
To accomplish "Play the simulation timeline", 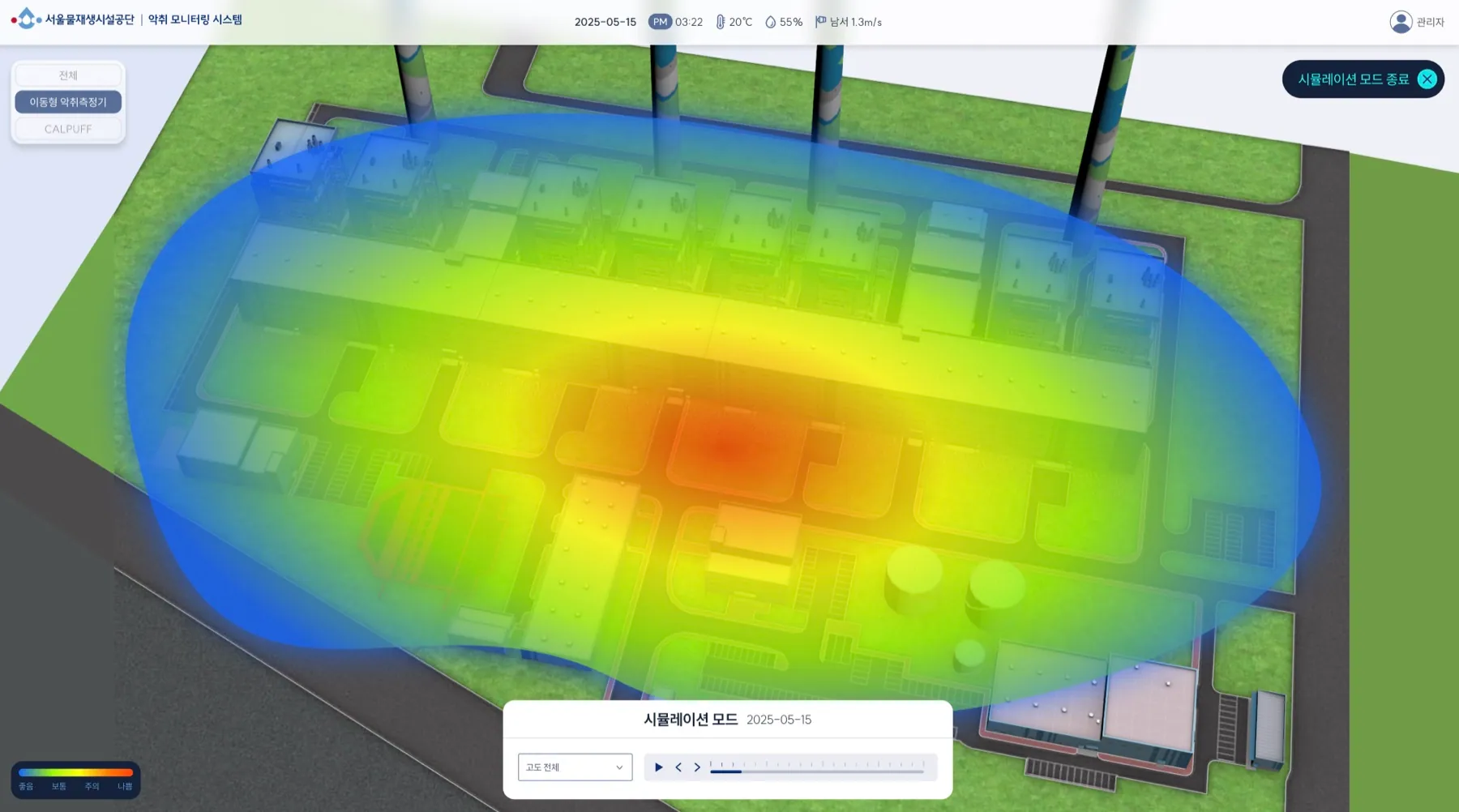I will [659, 767].
